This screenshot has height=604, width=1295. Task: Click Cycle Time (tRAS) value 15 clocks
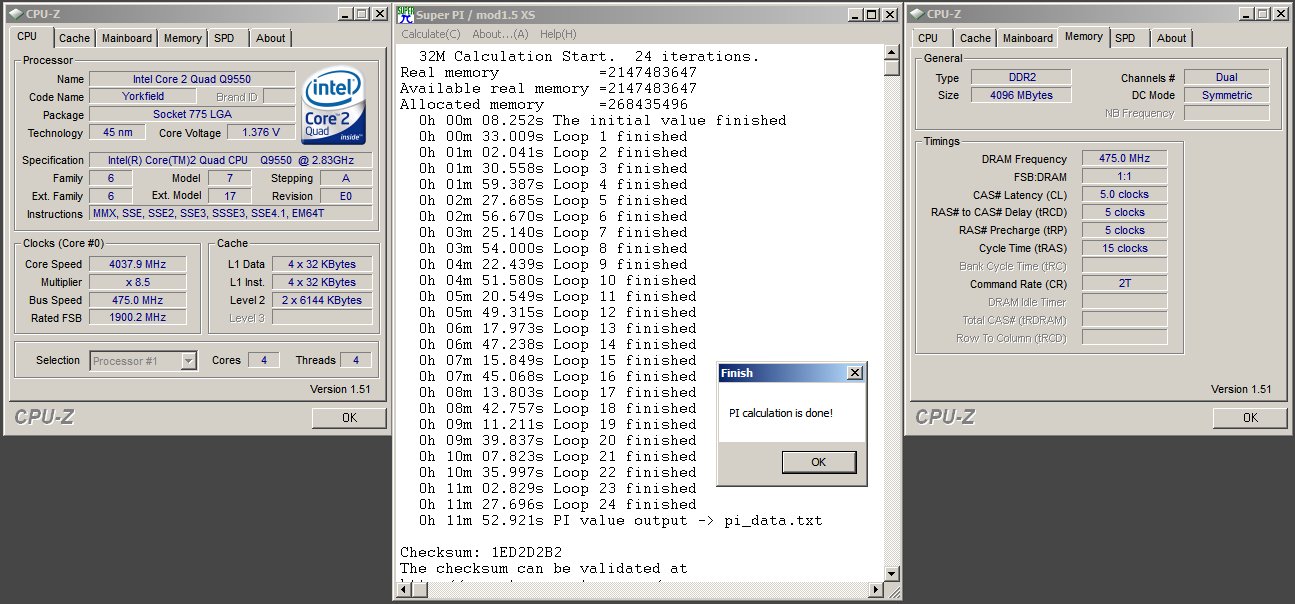coord(1124,248)
